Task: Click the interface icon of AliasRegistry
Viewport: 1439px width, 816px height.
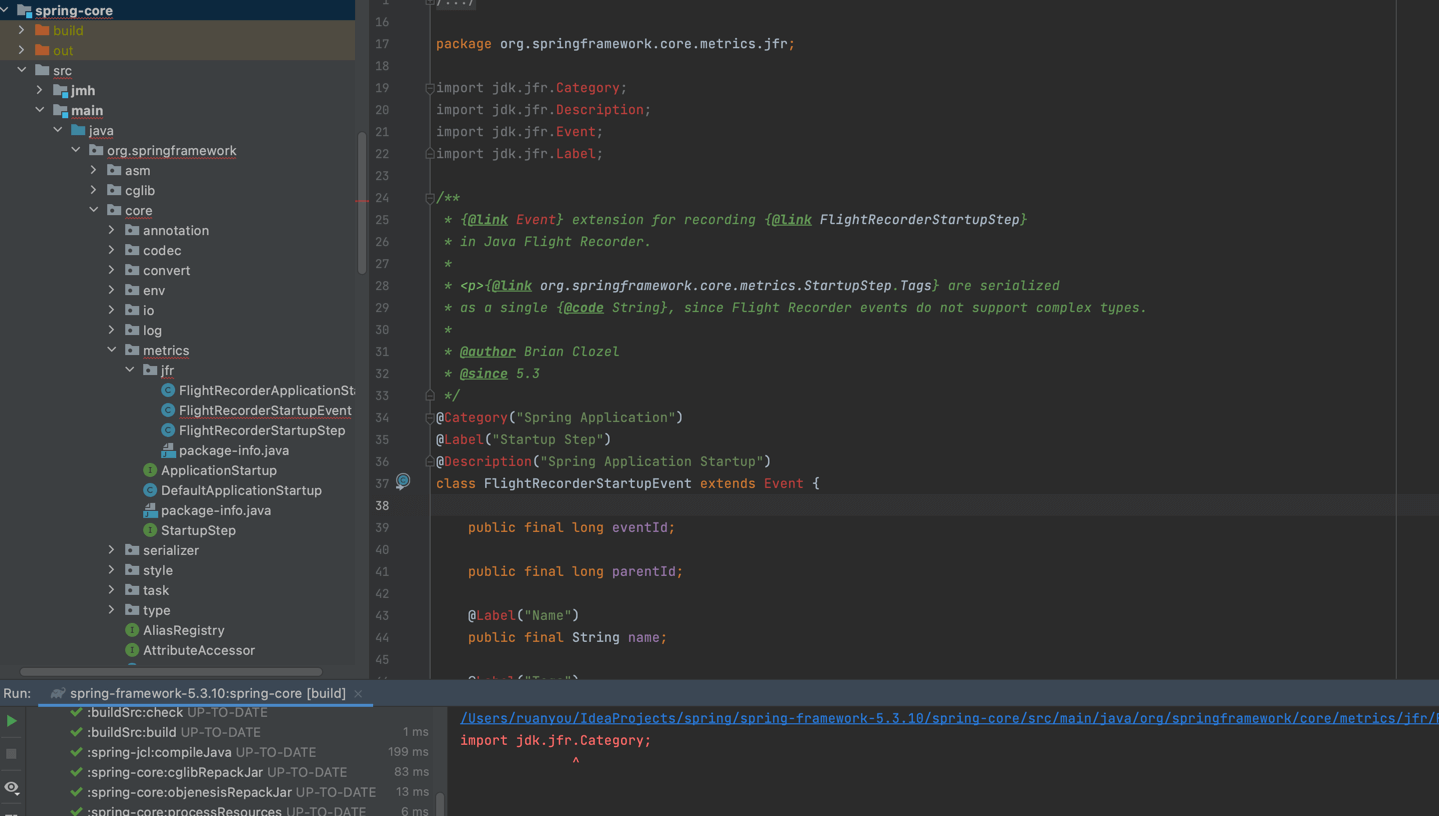Action: tap(132, 630)
